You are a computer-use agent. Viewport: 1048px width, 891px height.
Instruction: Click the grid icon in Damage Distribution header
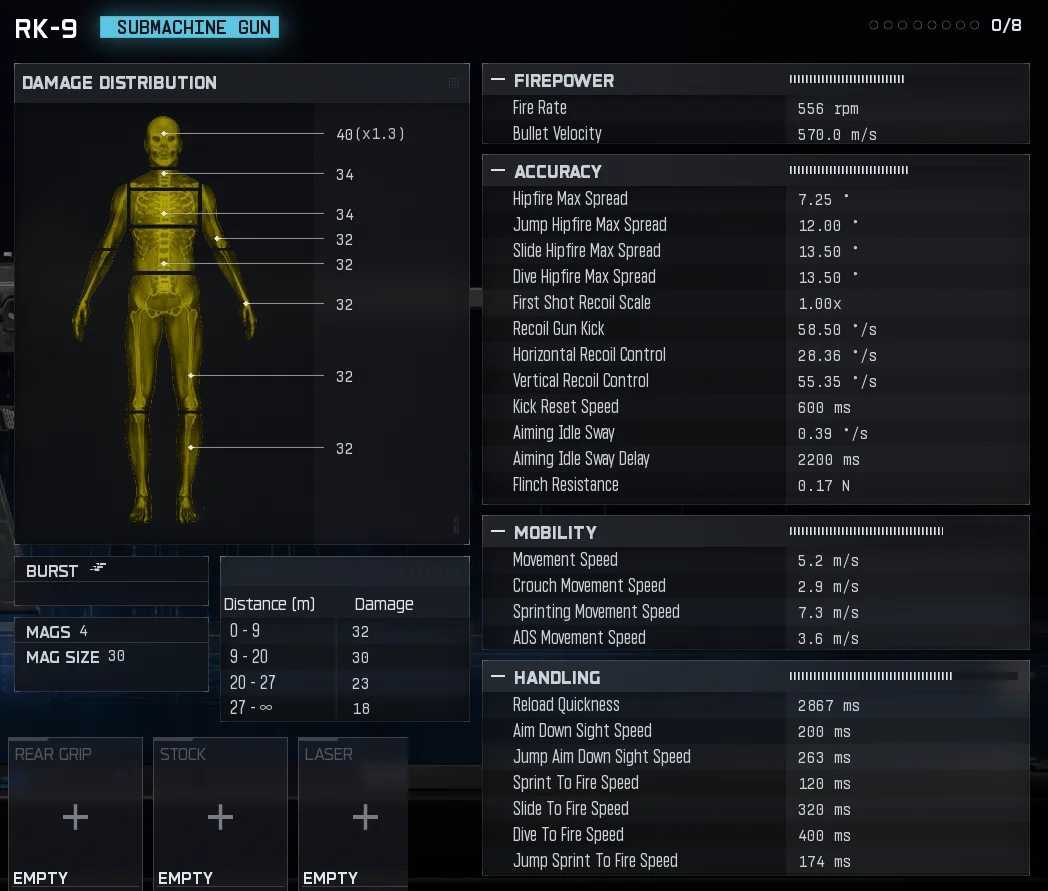454,83
